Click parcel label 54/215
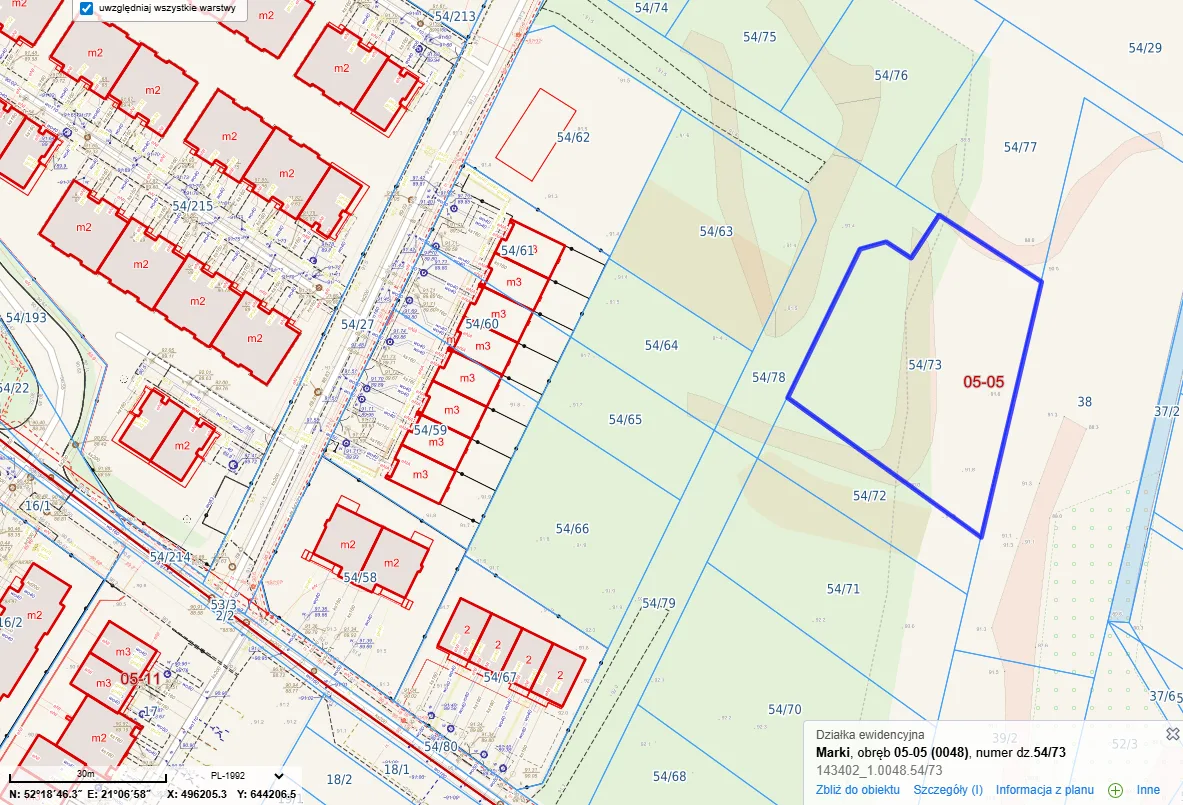 [192, 206]
